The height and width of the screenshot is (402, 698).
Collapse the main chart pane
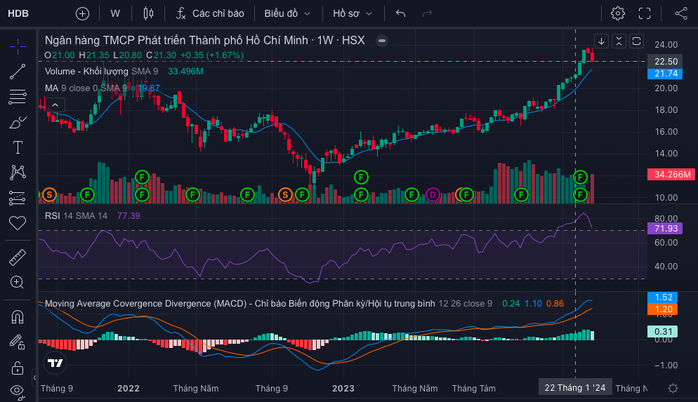619,41
